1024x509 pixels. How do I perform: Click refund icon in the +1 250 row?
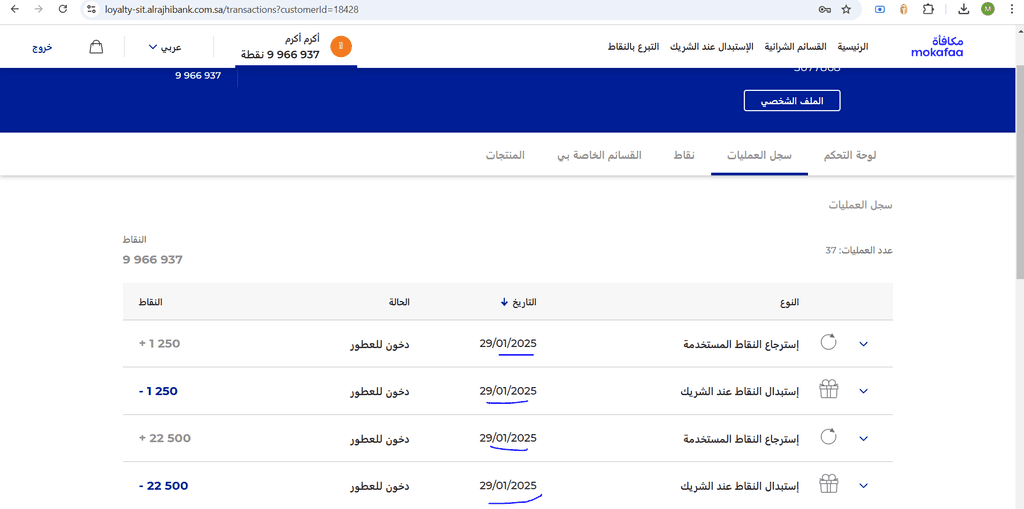(x=828, y=343)
